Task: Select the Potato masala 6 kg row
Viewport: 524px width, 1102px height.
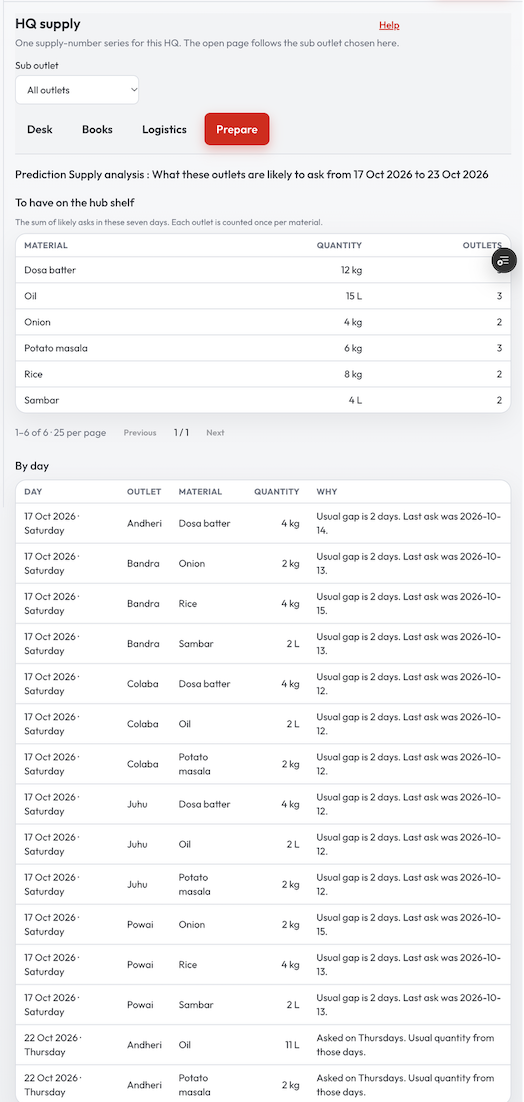Action: 263,348
